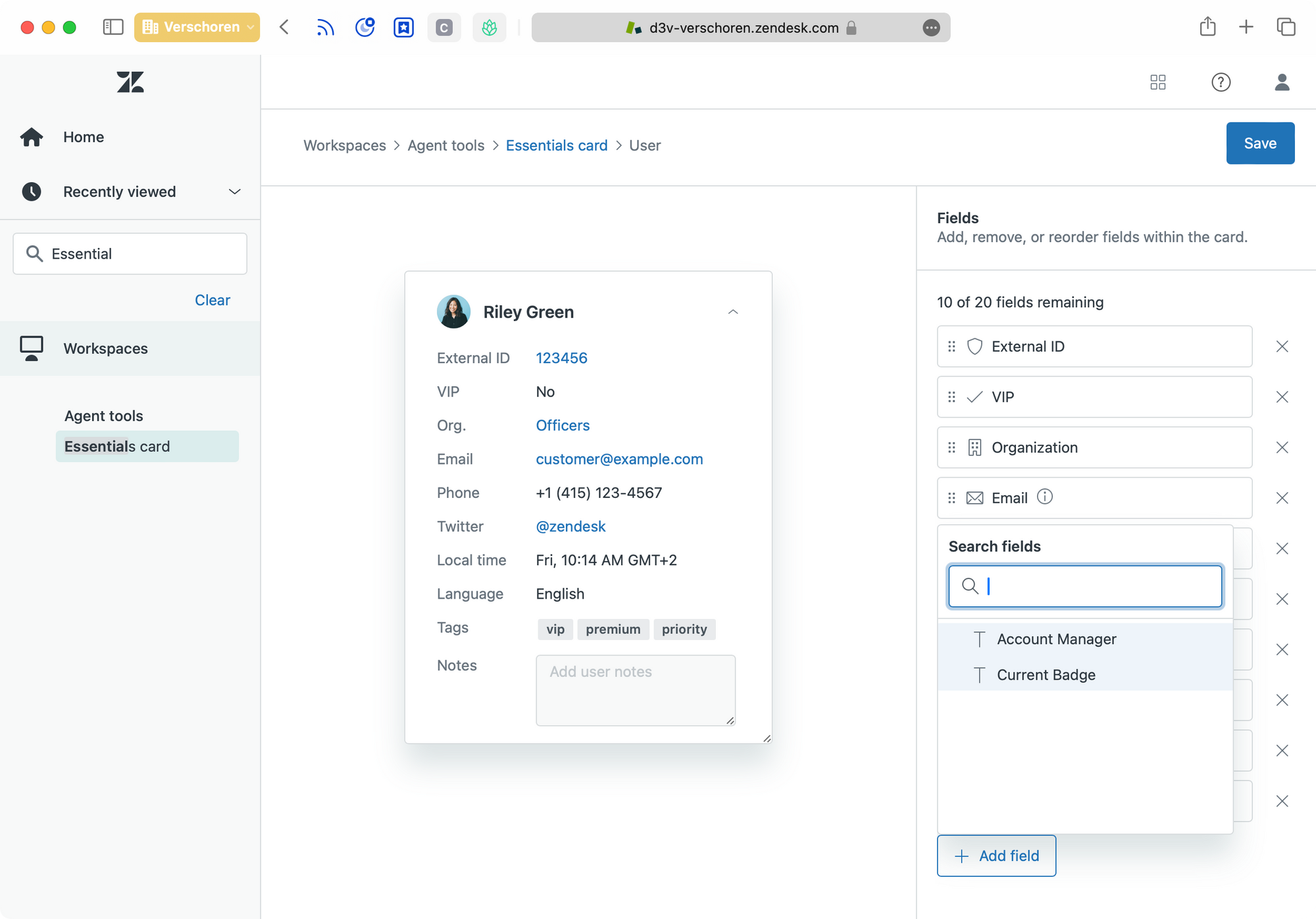Screen dimensions: 1316x919
Task: Select Current Badge from the field list
Action: [x=1046, y=675]
